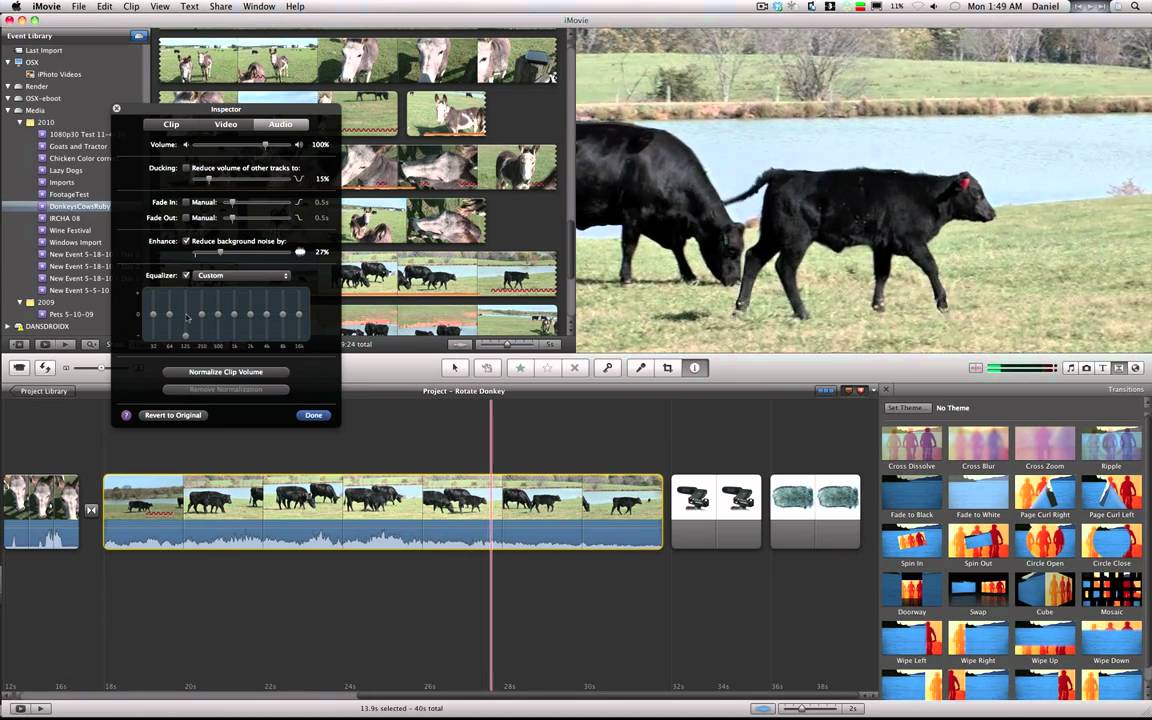Close the Transitions browser pane
The height and width of the screenshot is (720, 1152).
point(886,389)
